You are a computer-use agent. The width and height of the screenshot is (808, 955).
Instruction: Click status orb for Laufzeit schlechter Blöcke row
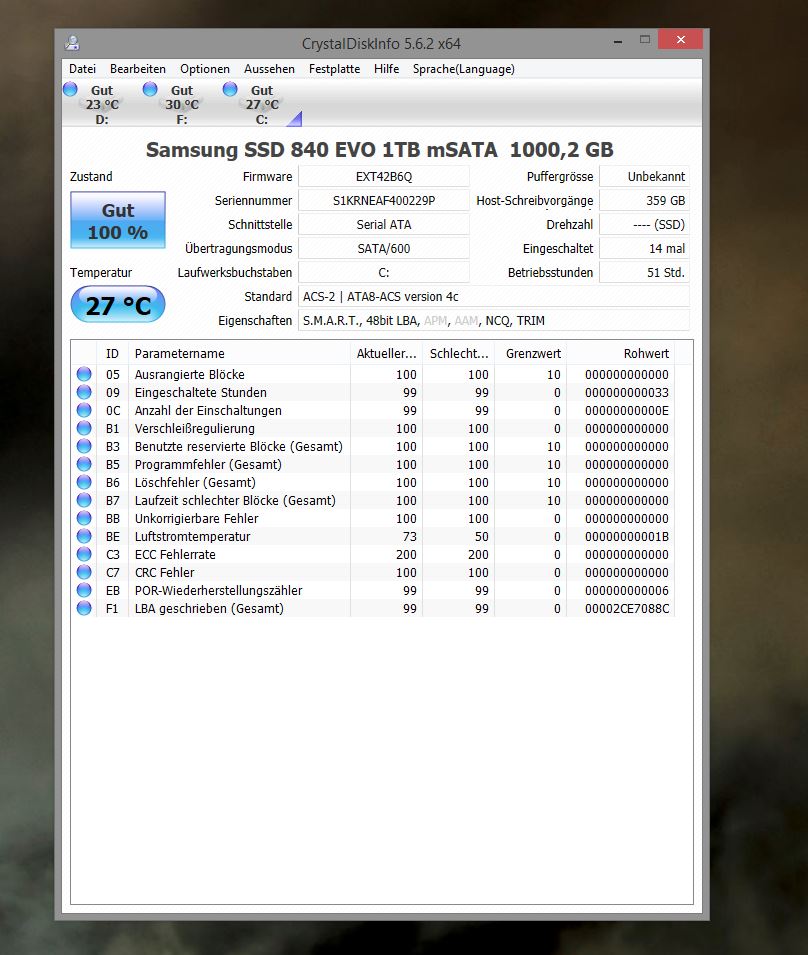(84, 500)
